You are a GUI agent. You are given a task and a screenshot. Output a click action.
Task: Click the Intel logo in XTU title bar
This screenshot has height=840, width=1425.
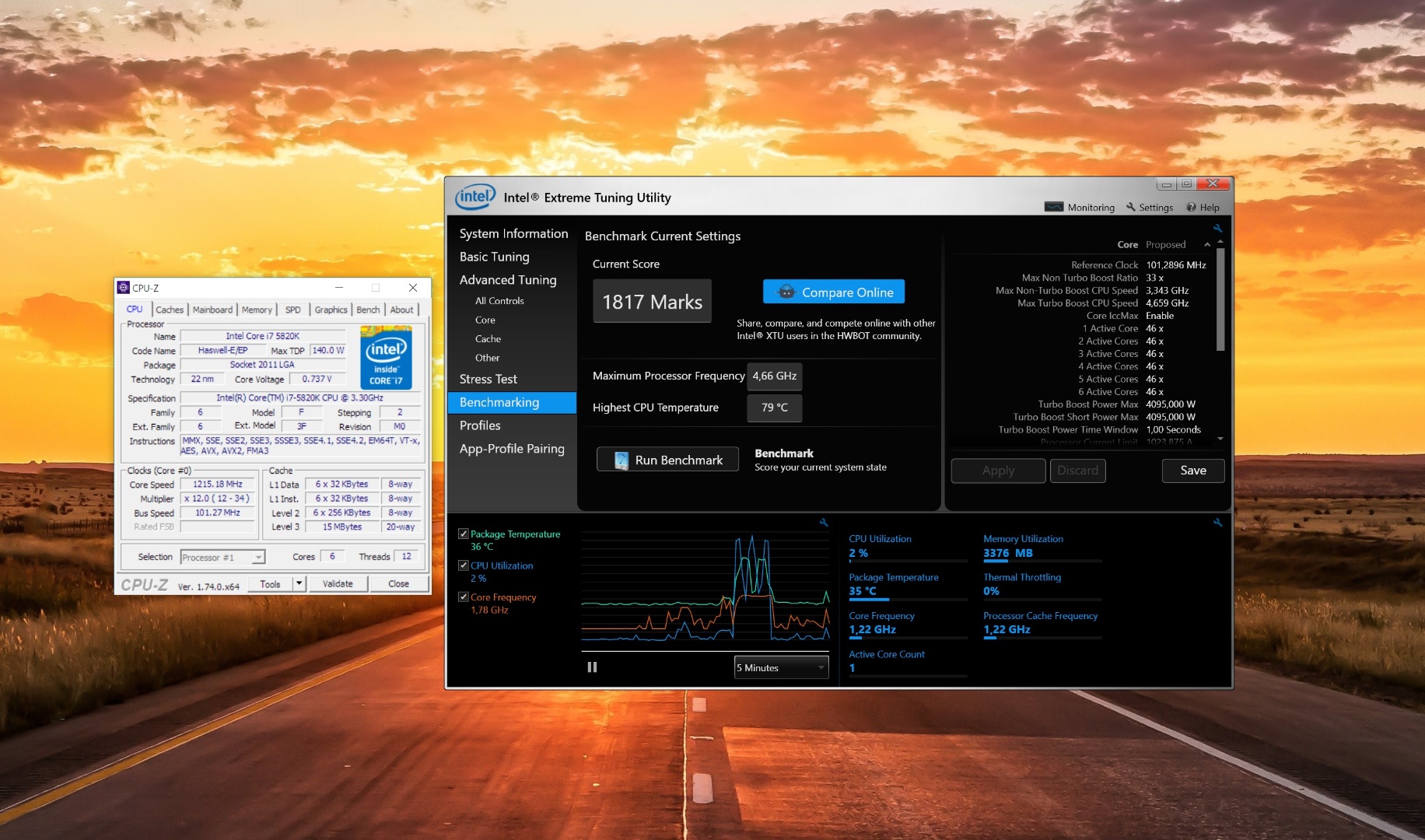click(x=475, y=197)
